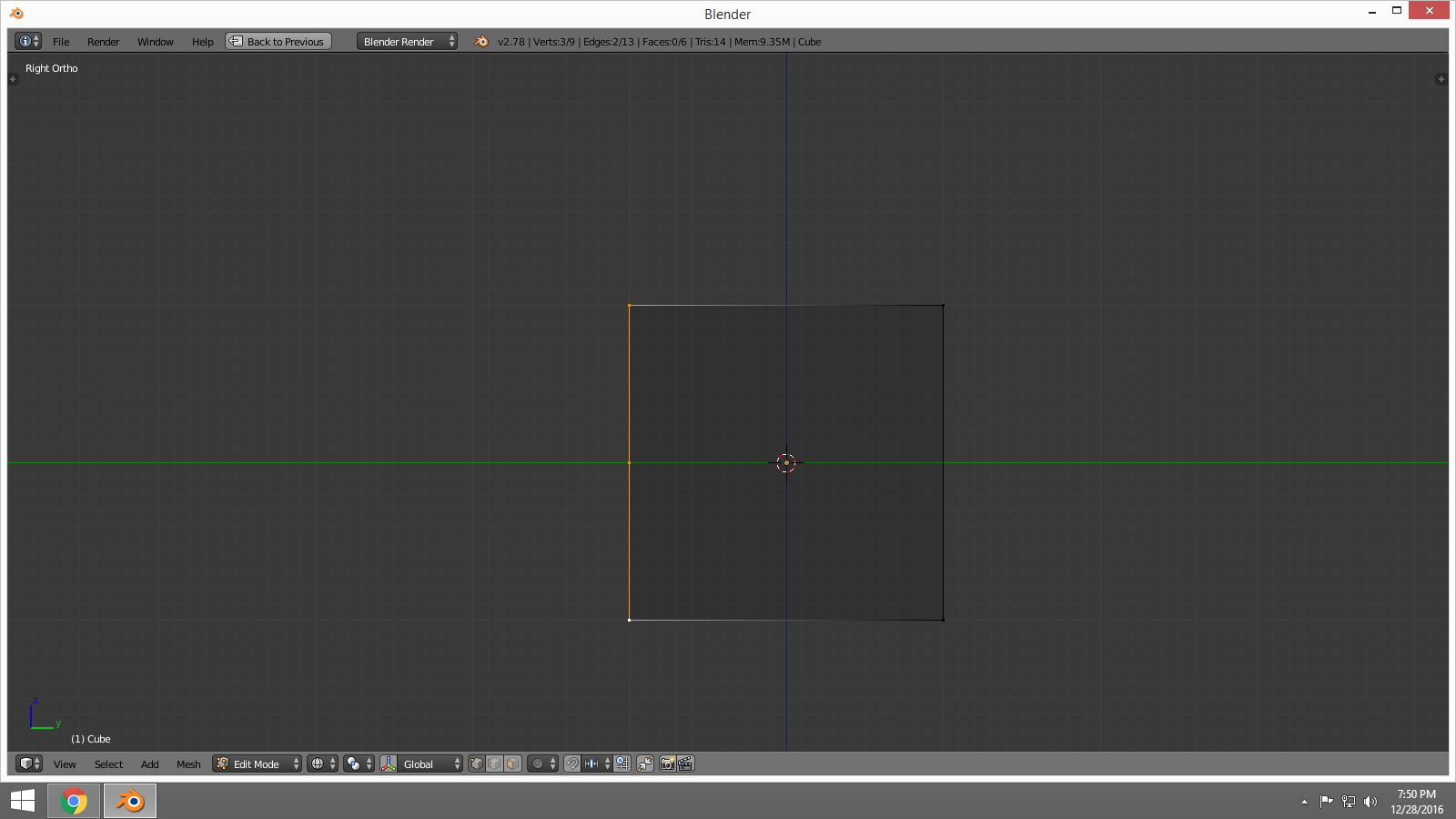This screenshot has height=819, width=1456.
Task: Click the selected top-left orange vertex
Action: point(629,306)
